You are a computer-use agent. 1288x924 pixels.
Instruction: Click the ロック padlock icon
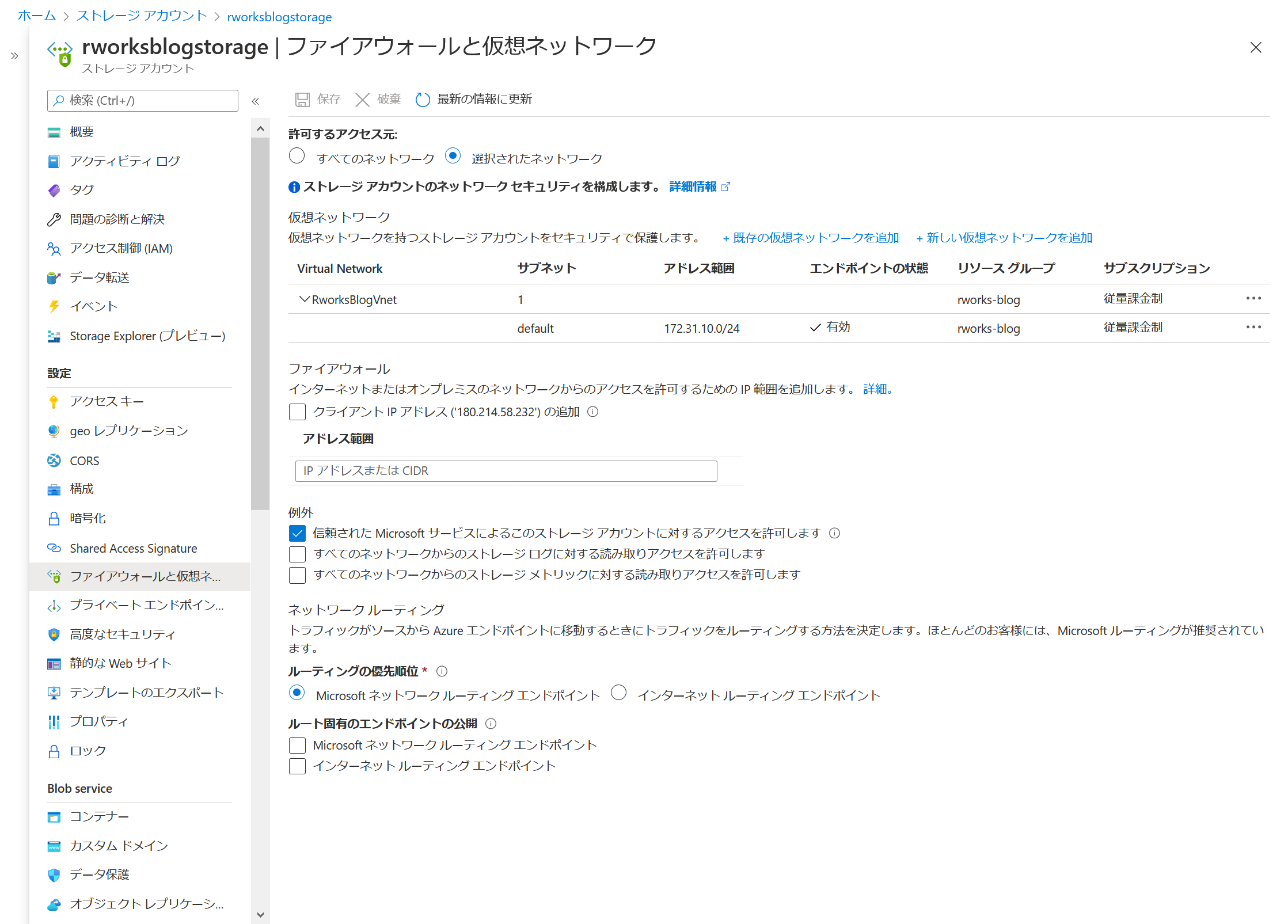pos(54,751)
